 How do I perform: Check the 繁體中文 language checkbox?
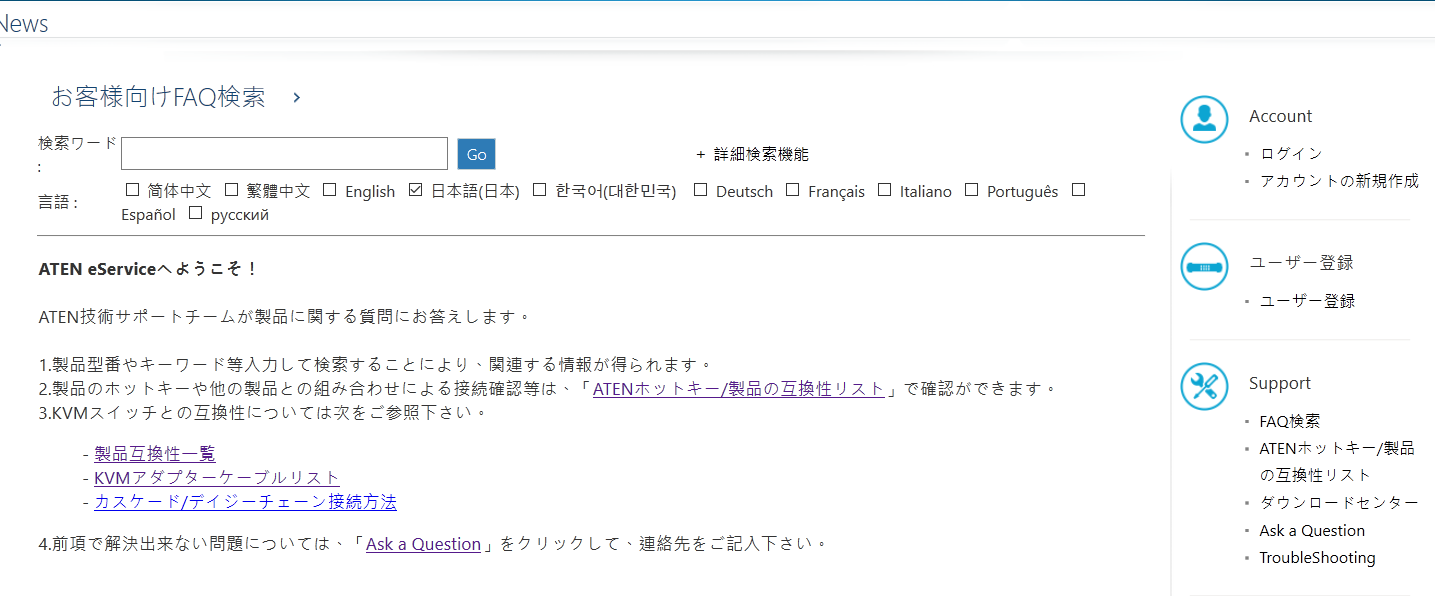231,189
